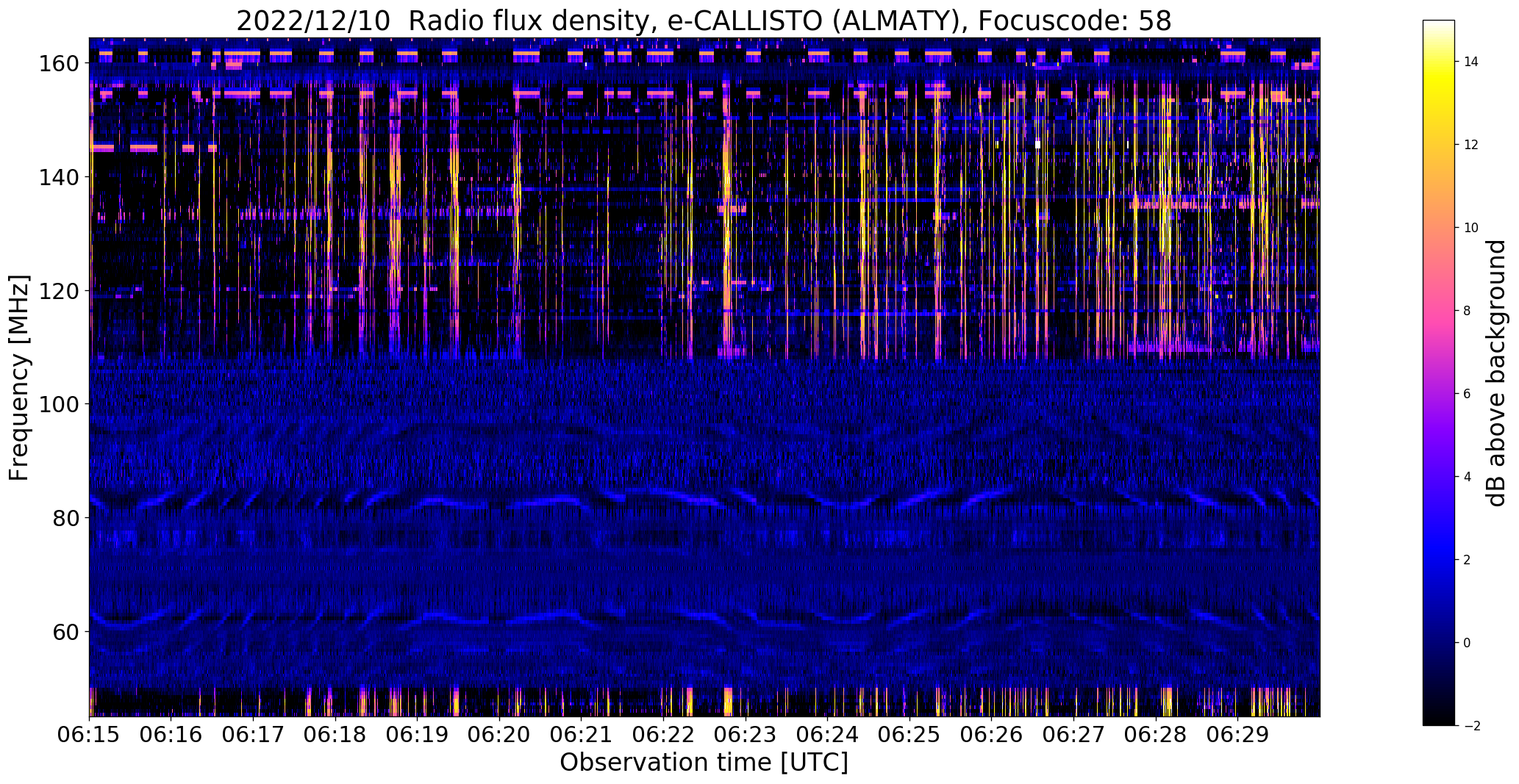Click the colorbar tick value 4

pyautogui.click(x=1468, y=477)
